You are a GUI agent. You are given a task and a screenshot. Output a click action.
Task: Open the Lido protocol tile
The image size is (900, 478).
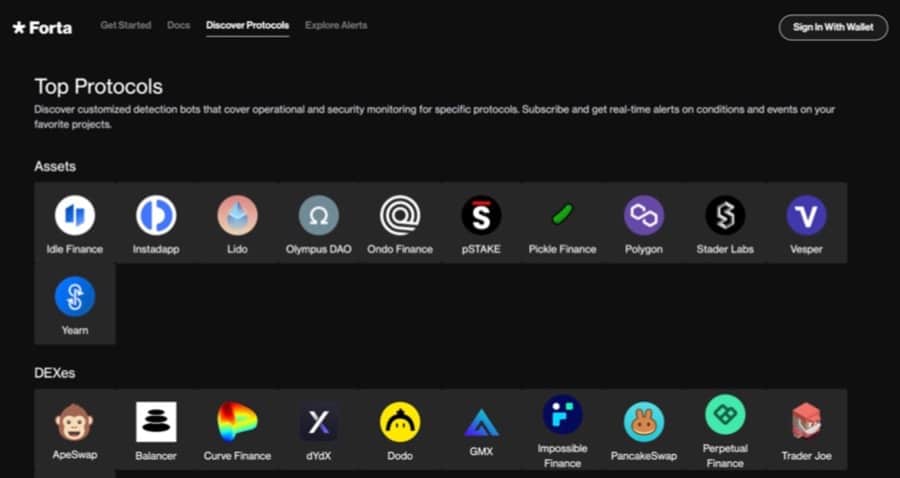(237, 222)
